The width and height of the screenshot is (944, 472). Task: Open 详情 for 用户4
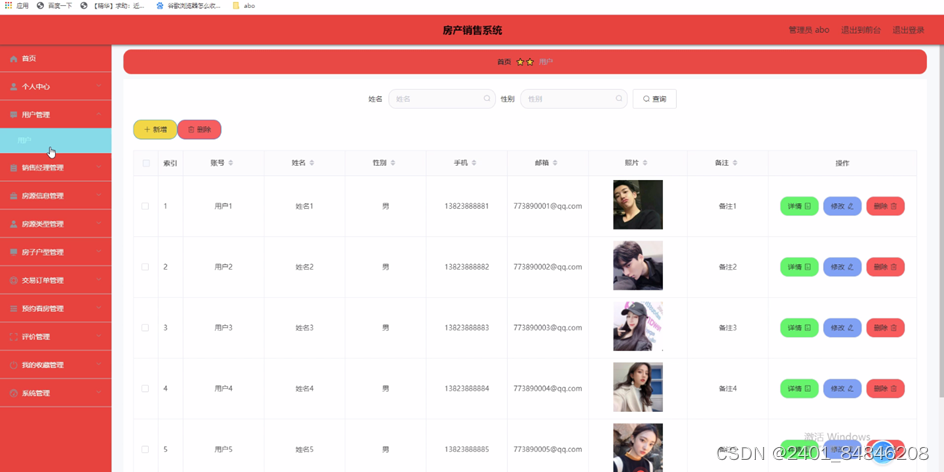[x=799, y=388]
